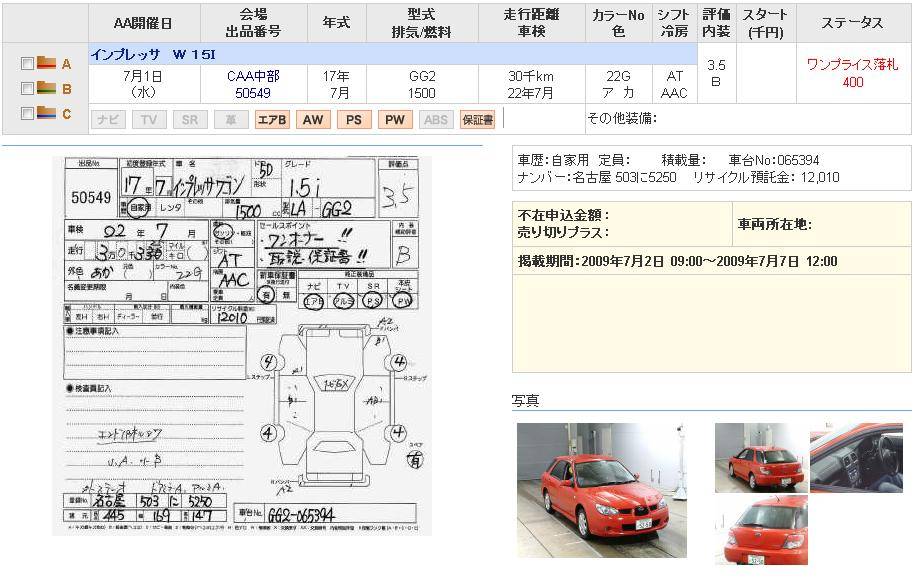Open the large front-view red car photo
914x579 pixels.
click(602, 490)
